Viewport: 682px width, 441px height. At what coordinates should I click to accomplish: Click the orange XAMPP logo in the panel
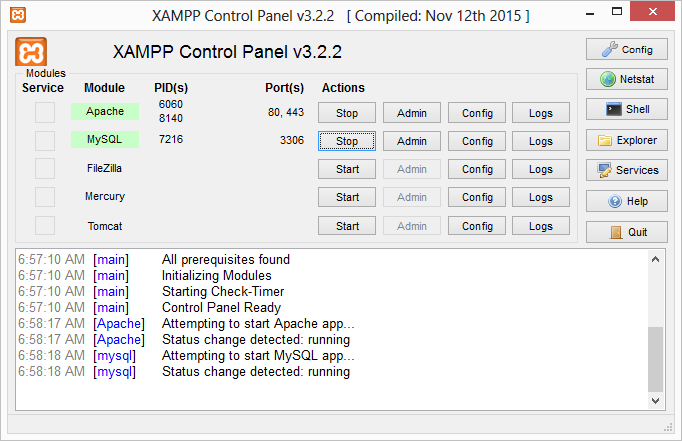(x=31, y=52)
